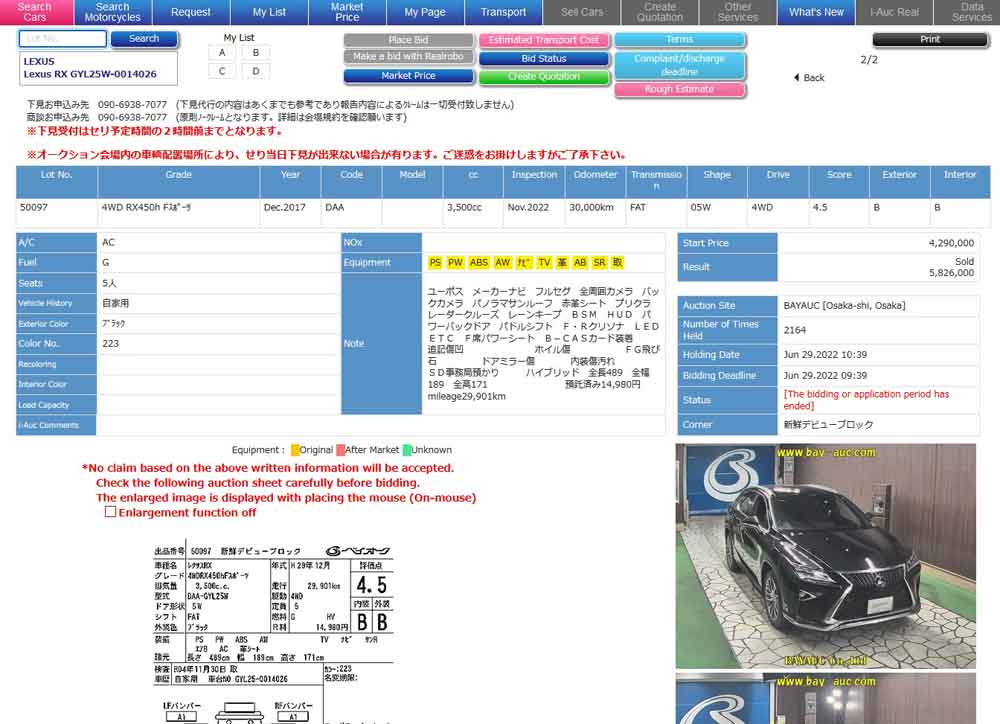Viewport: 1000px width, 724px height.
Task: Add to My List A
Action: point(222,53)
